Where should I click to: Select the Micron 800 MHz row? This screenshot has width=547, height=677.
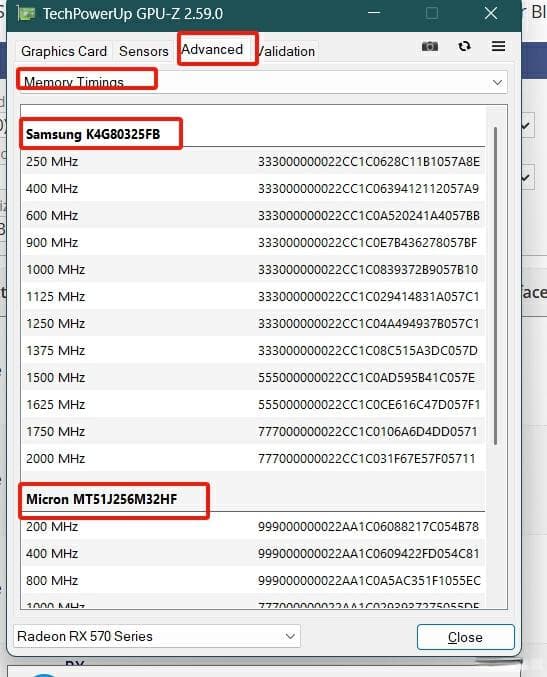pos(253,581)
